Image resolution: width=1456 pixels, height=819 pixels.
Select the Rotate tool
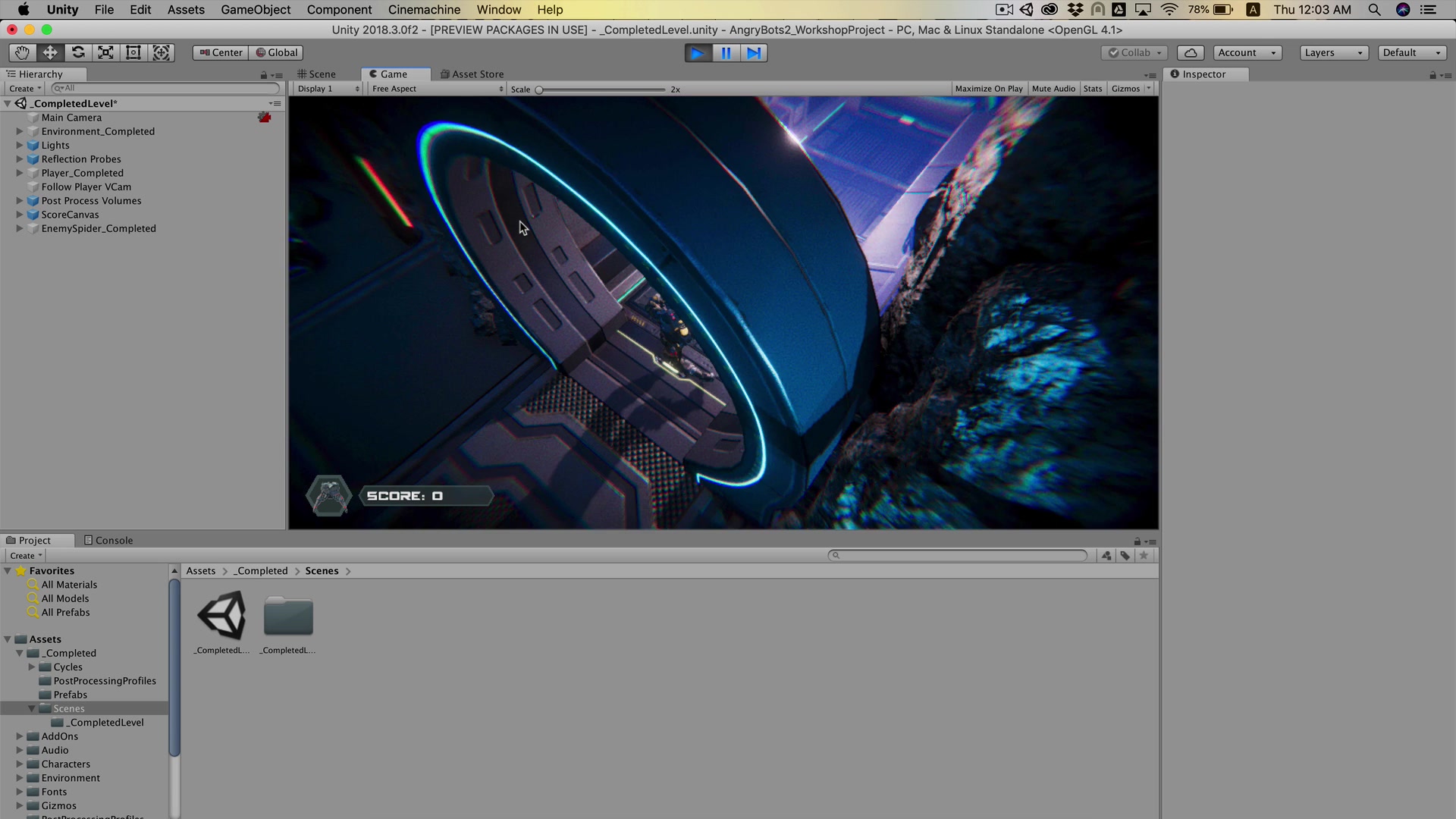(x=78, y=52)
